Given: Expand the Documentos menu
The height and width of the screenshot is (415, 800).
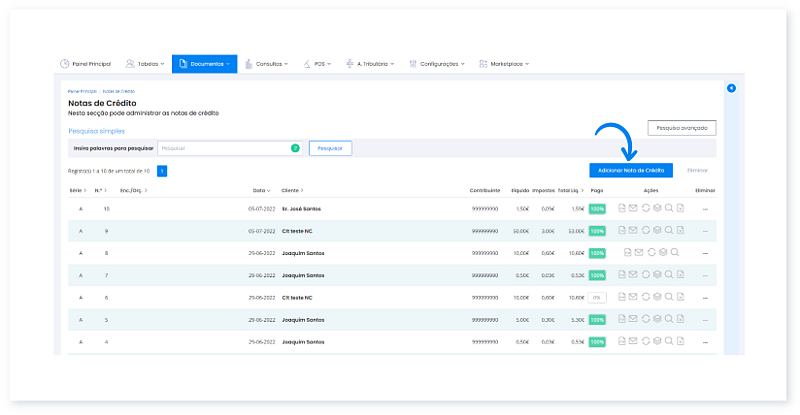Looking at the screenshot, I should [204, 64].
